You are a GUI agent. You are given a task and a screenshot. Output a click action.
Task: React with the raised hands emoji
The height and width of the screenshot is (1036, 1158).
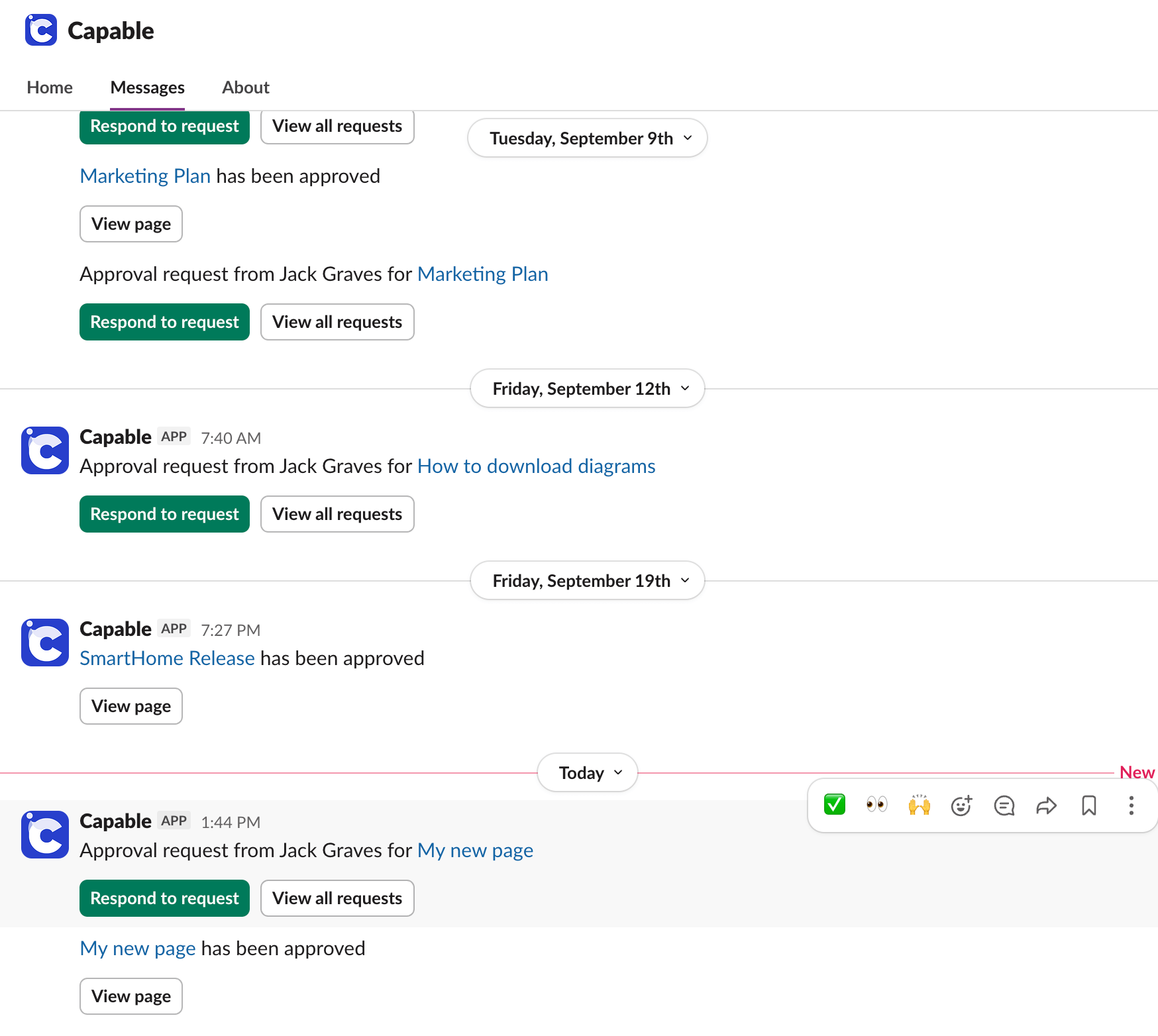[919, 805]
